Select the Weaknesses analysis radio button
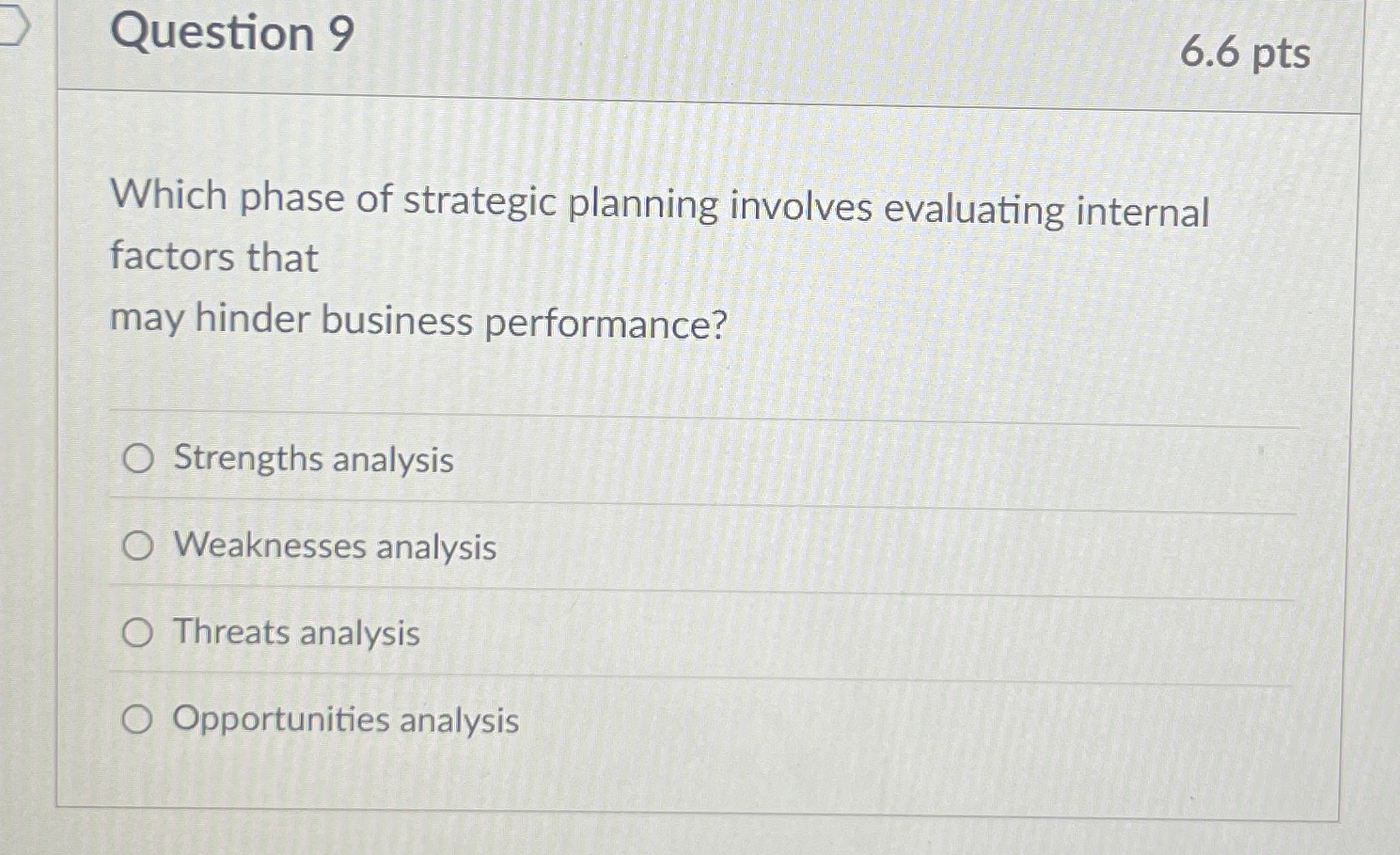The height and width of the screenshot is (855, 1400). coord(138,546)
